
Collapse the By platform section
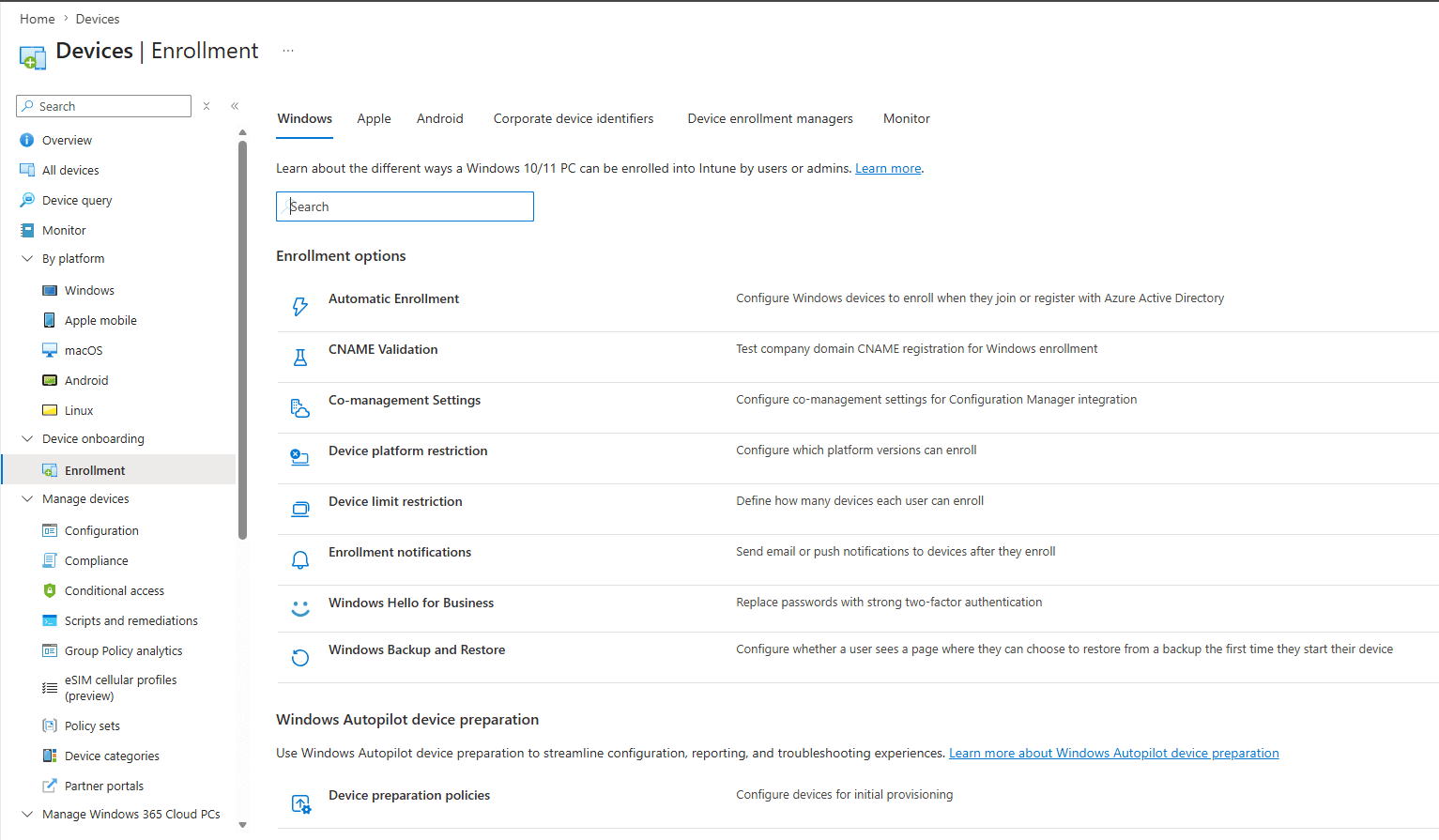click(x=27, y=258)
